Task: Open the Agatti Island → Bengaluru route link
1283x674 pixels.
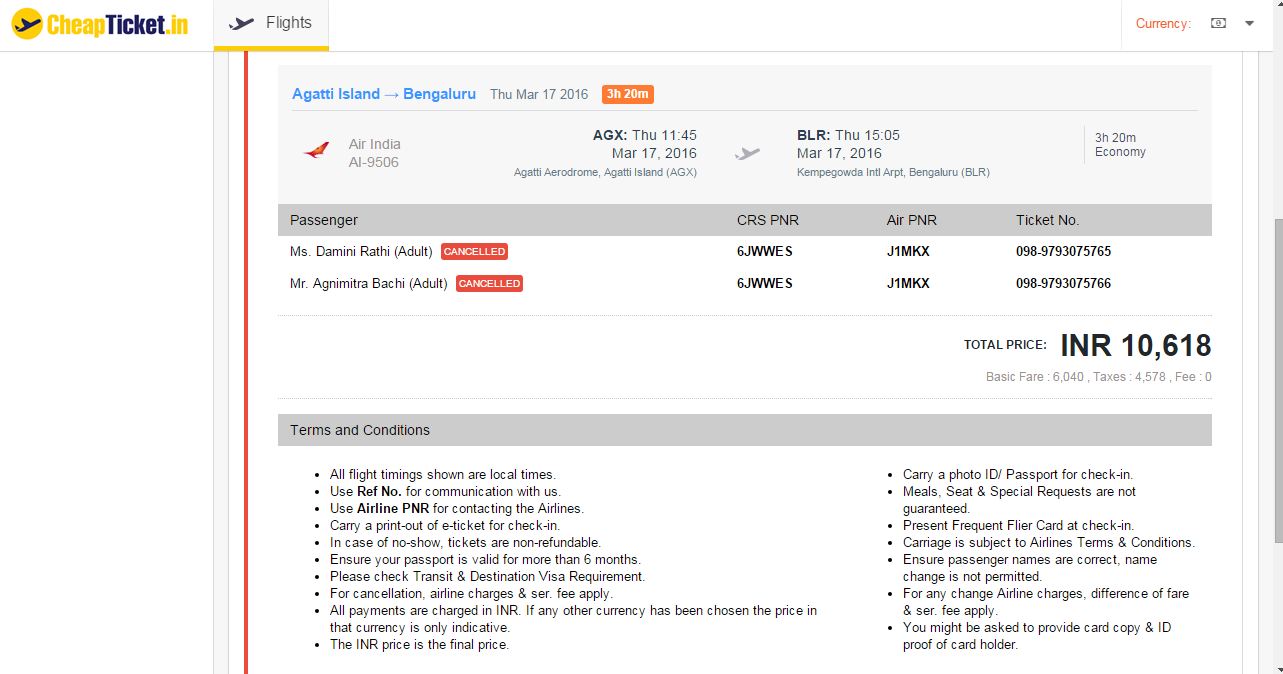Action: click(384, 94)
